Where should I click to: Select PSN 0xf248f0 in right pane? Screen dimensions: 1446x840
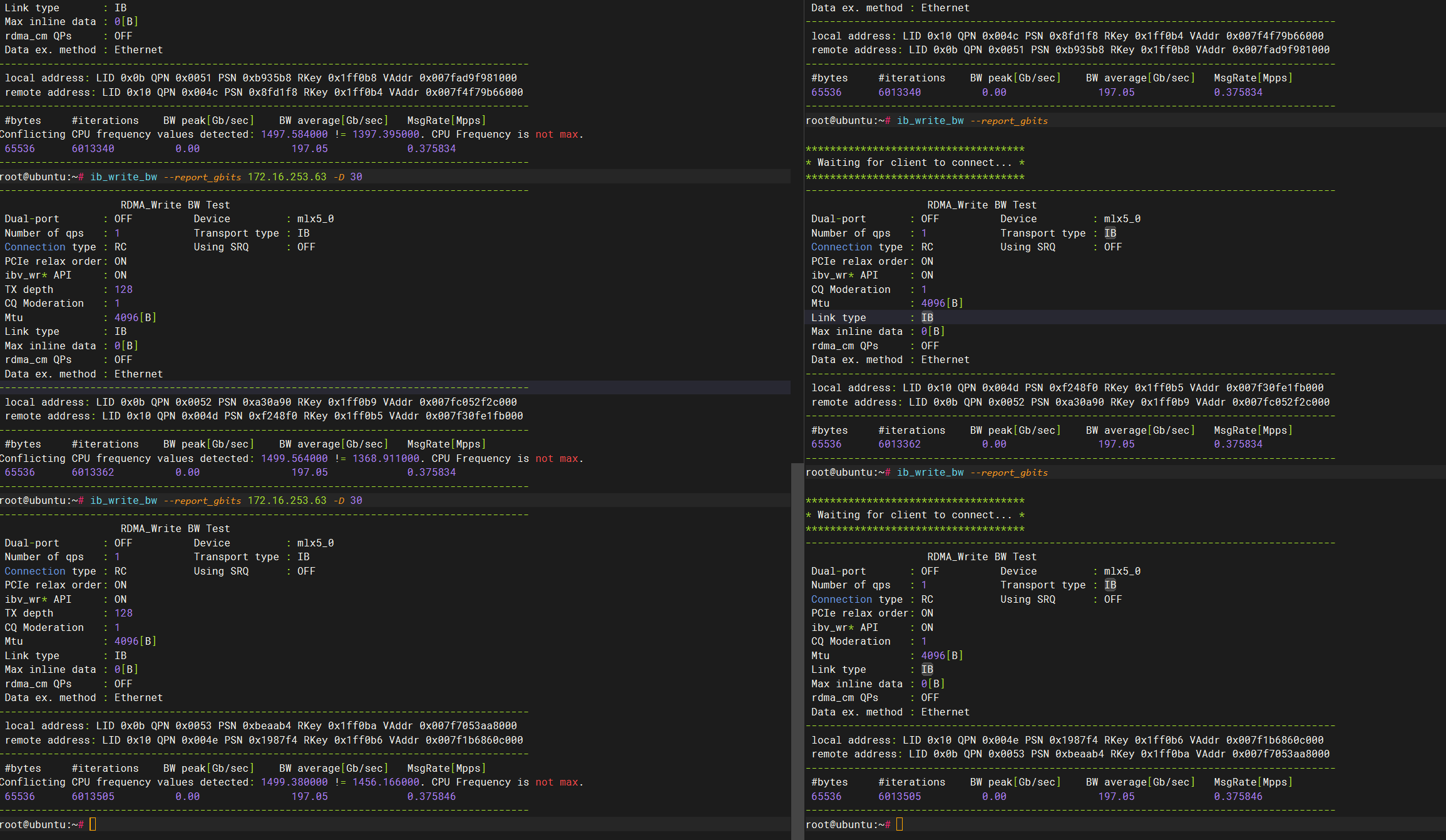tap(1074, 388)
